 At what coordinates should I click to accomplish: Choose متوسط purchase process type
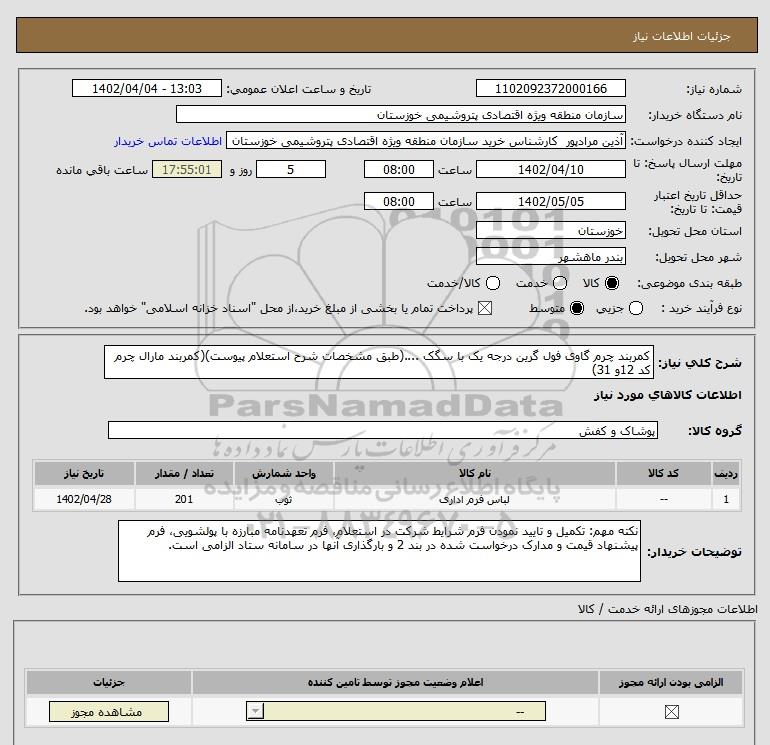tap(577, 308)
